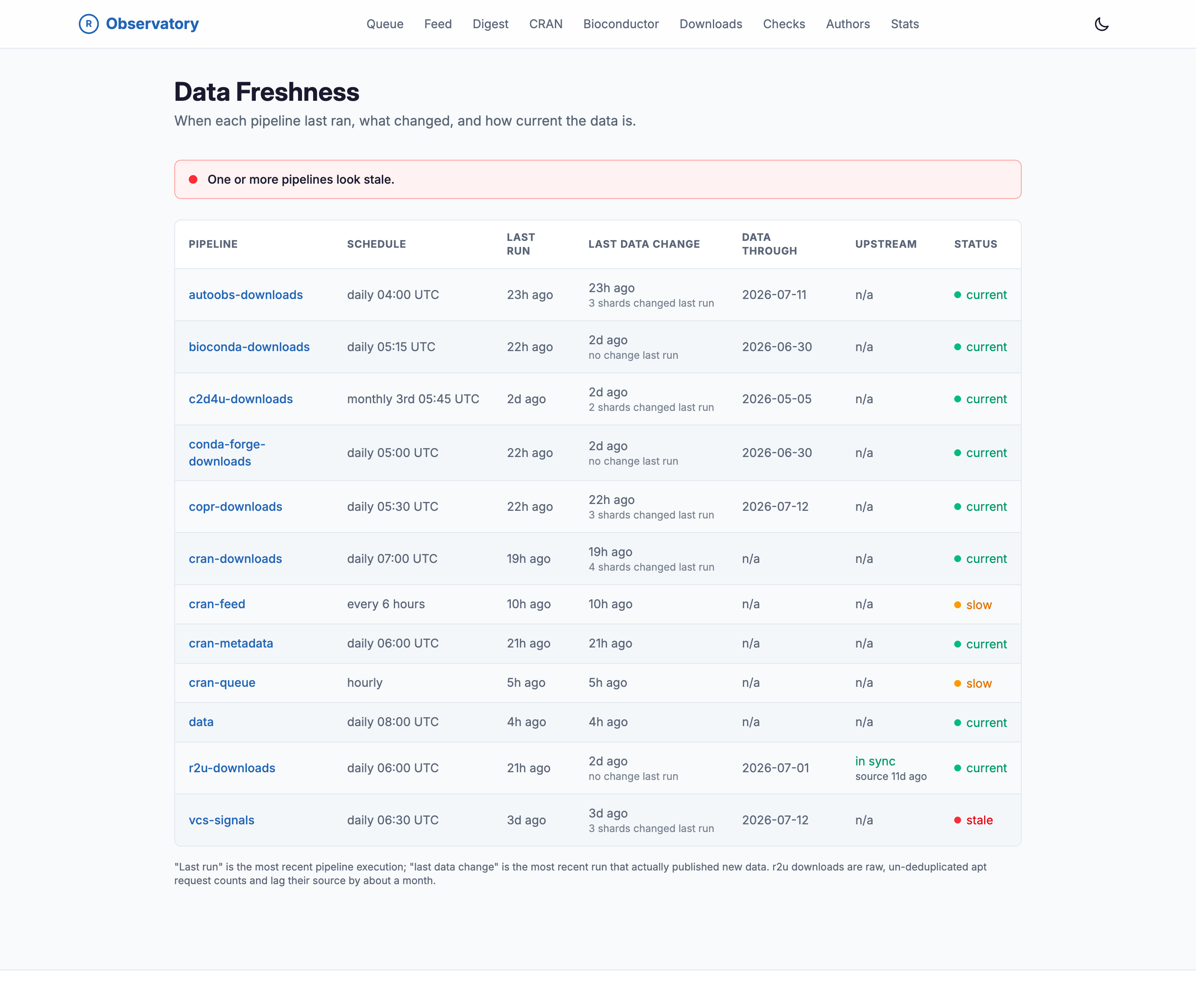Viewport: 1196px width, 1008px height.
Task: Click the 'hourly' schedule for cran-queue
Action: [365, 682]
